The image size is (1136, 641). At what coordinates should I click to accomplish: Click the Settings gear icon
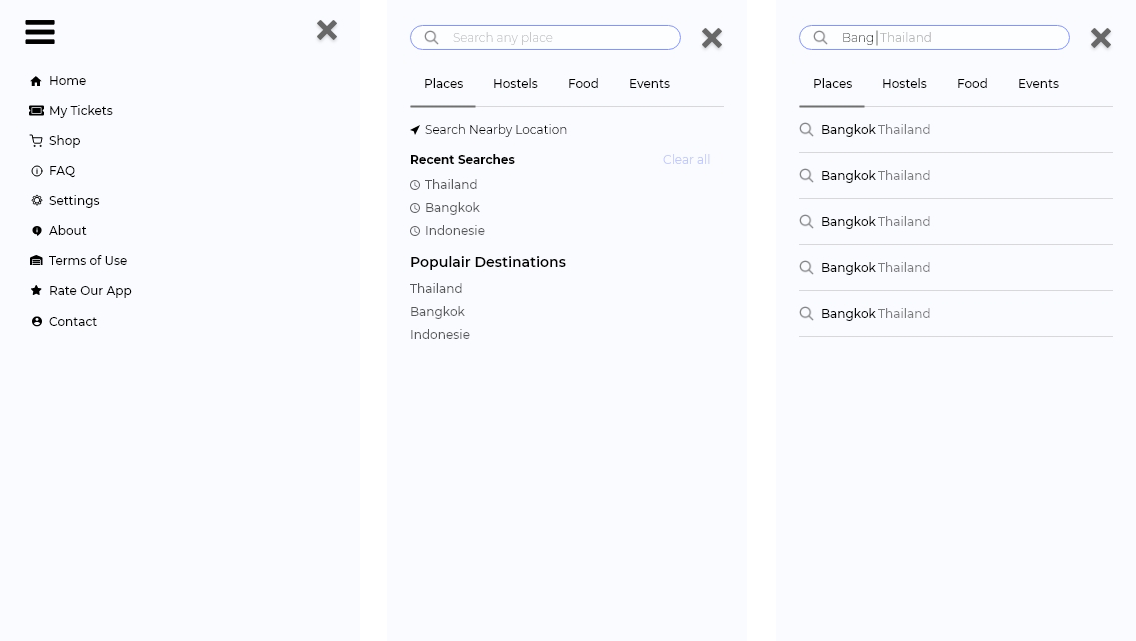37,201
